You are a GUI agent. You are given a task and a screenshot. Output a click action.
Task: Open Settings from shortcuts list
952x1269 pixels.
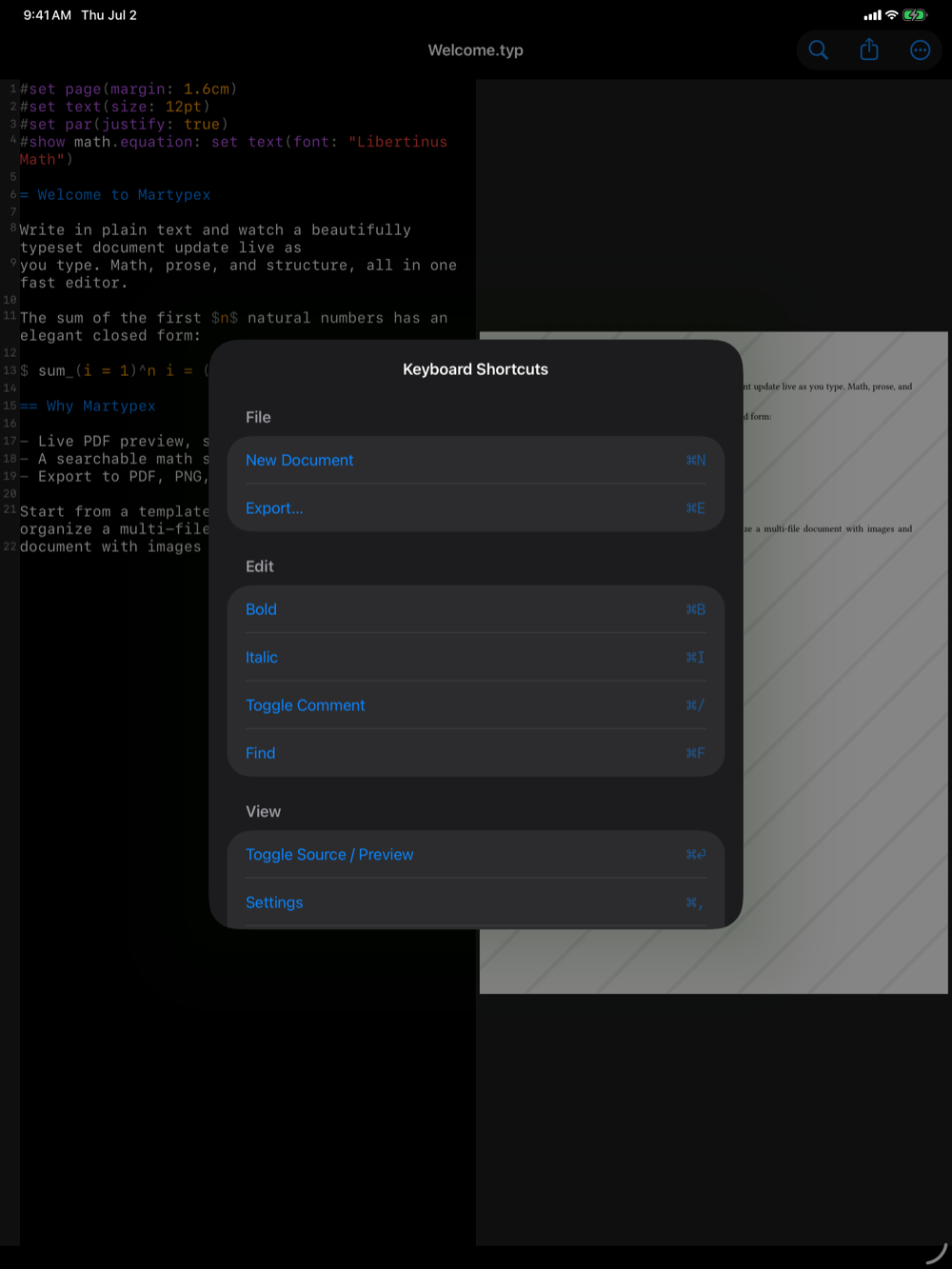pos(476,902)
